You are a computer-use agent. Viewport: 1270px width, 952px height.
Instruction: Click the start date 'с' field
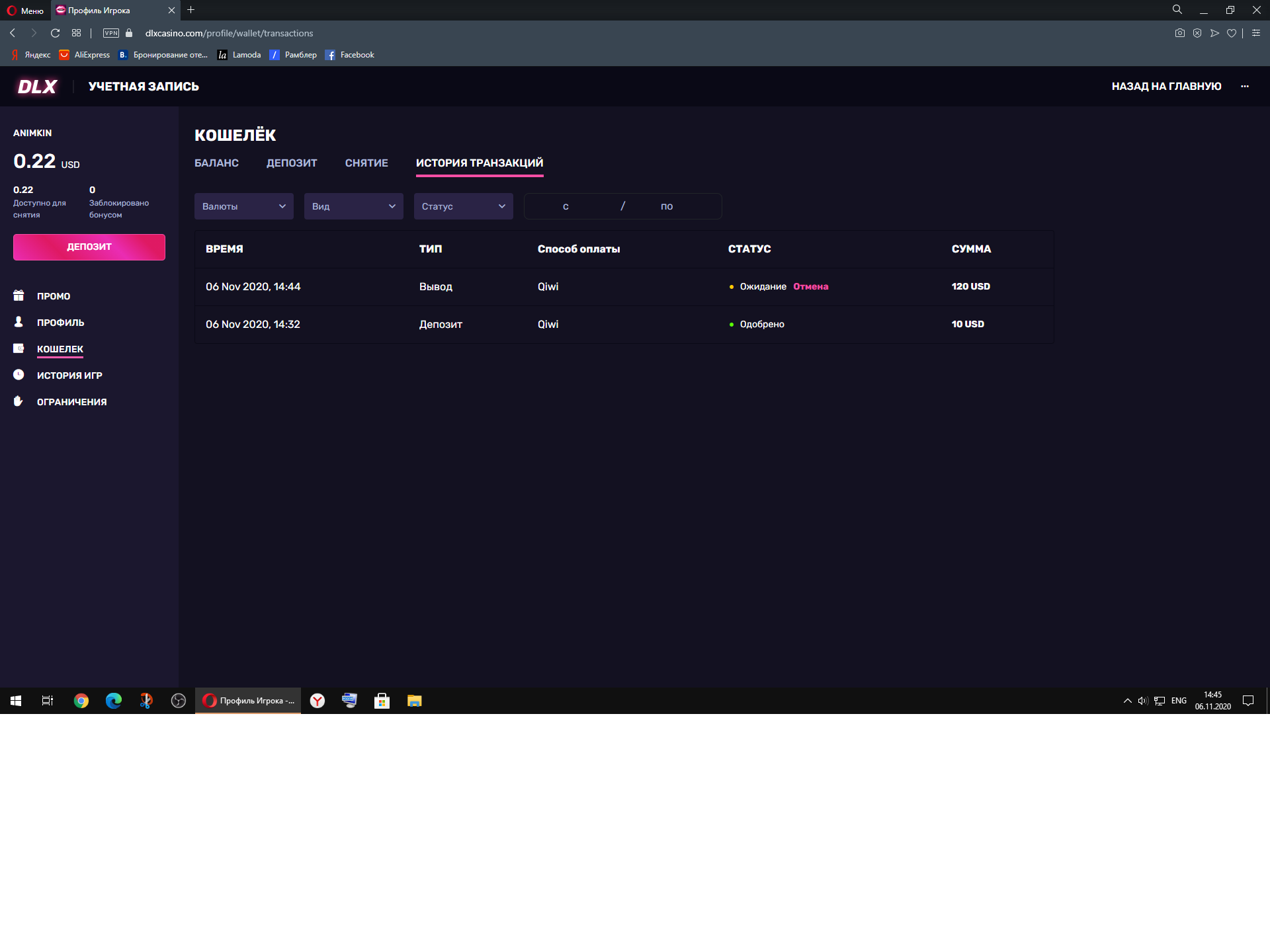(566, 206)
